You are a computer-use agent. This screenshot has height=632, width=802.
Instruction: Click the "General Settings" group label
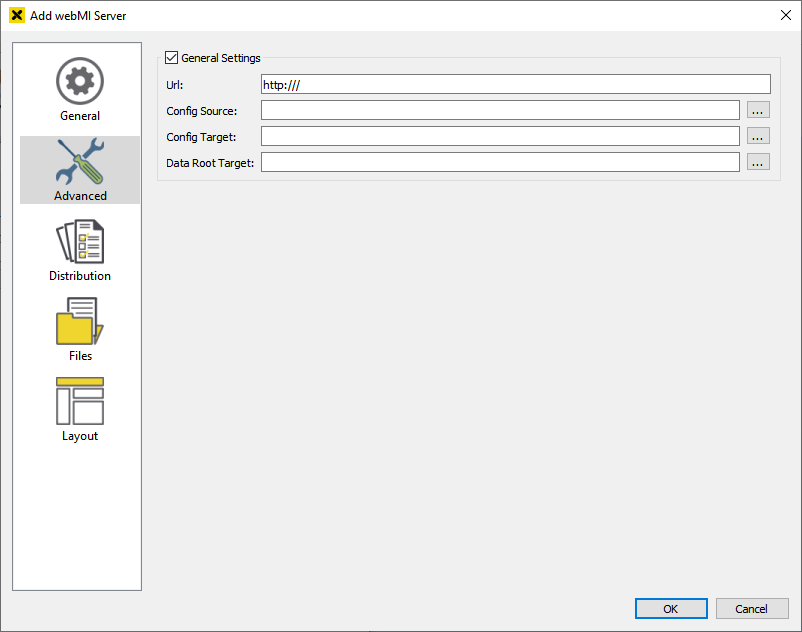tap(221, 58)
